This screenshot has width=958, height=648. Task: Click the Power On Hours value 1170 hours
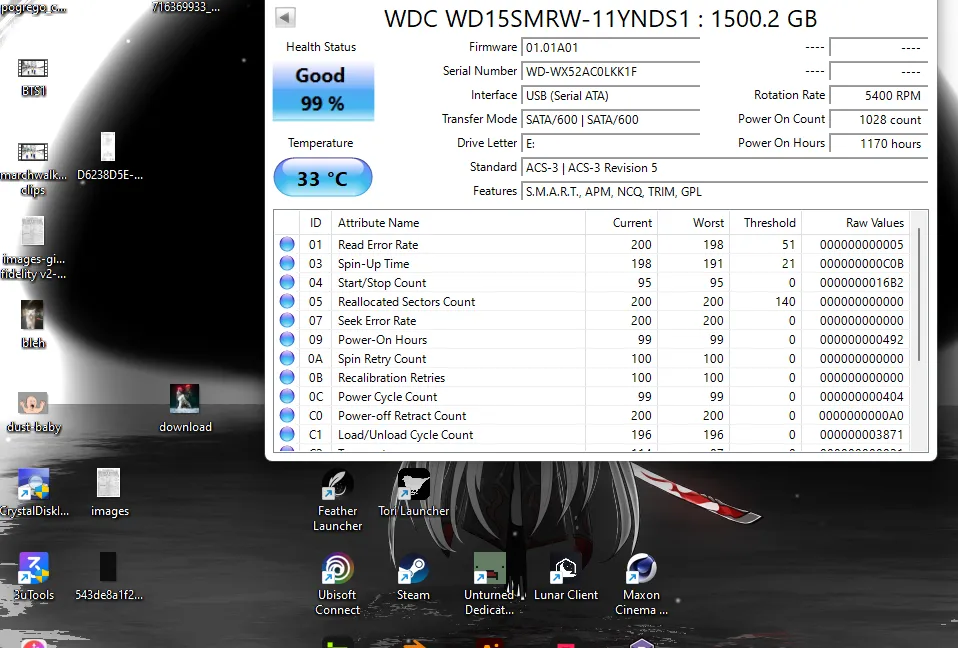tap(879, 144)
